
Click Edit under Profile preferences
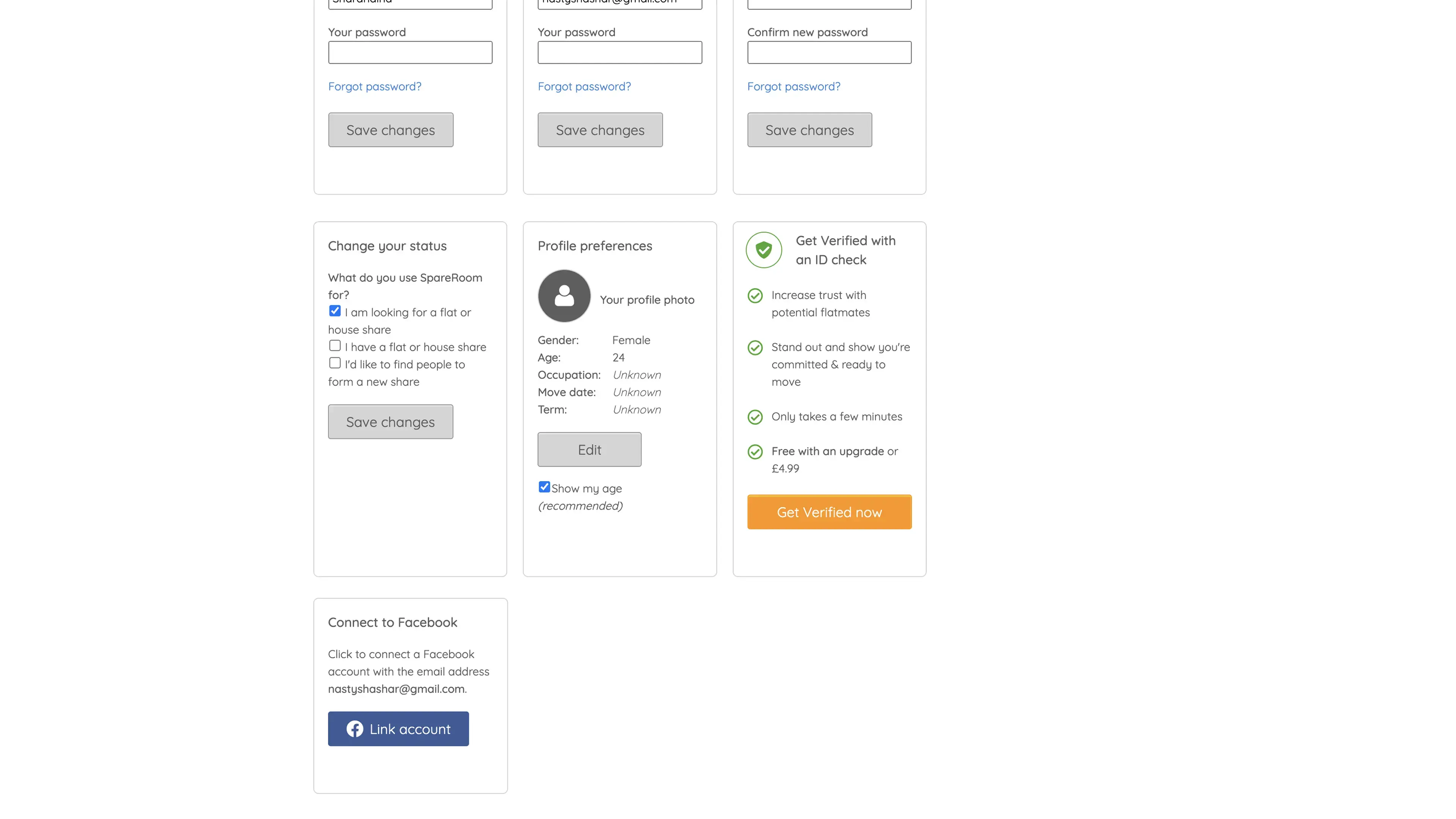(x=589, y=449)
